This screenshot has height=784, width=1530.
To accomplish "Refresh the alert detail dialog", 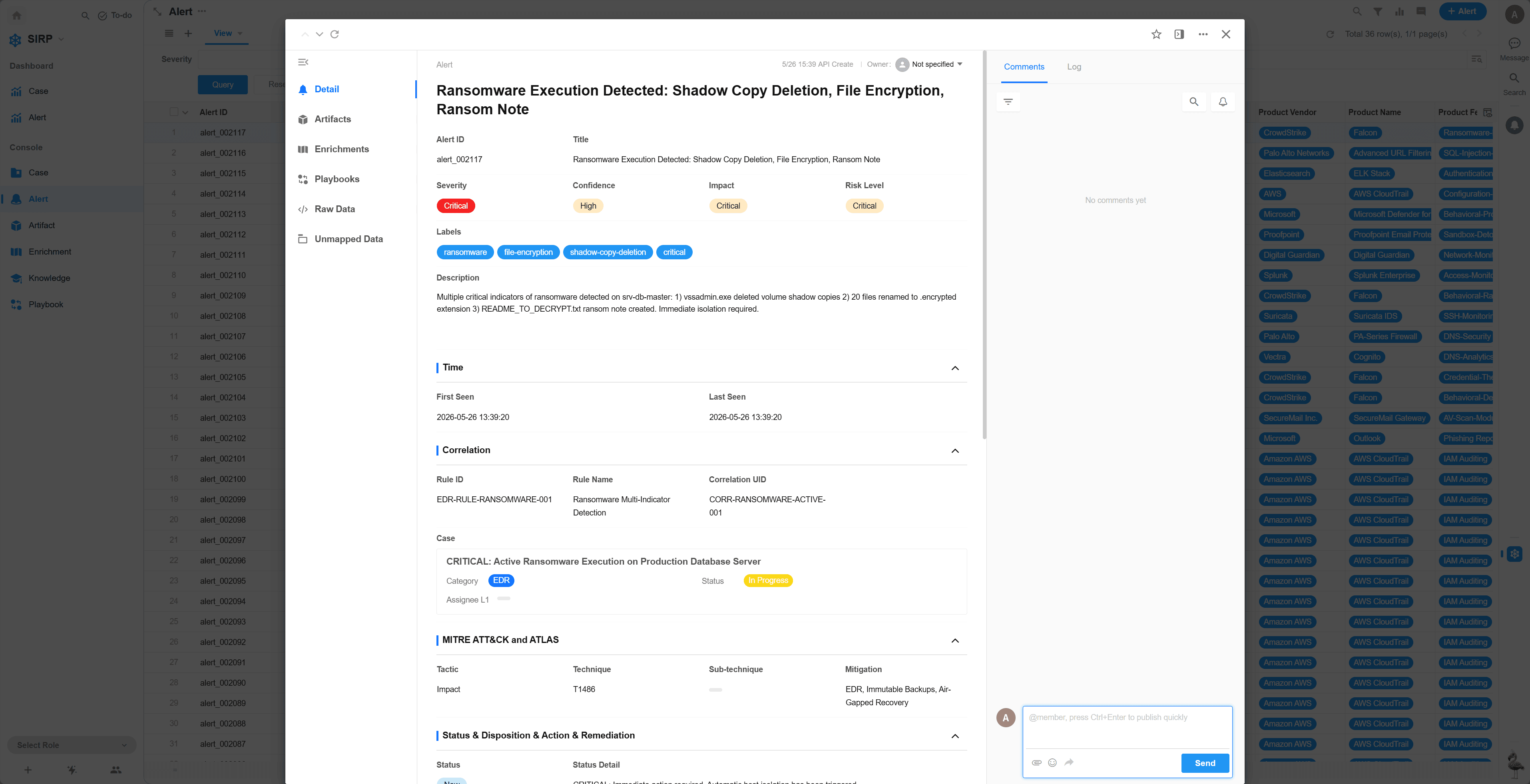I will (x=335, y=34).
